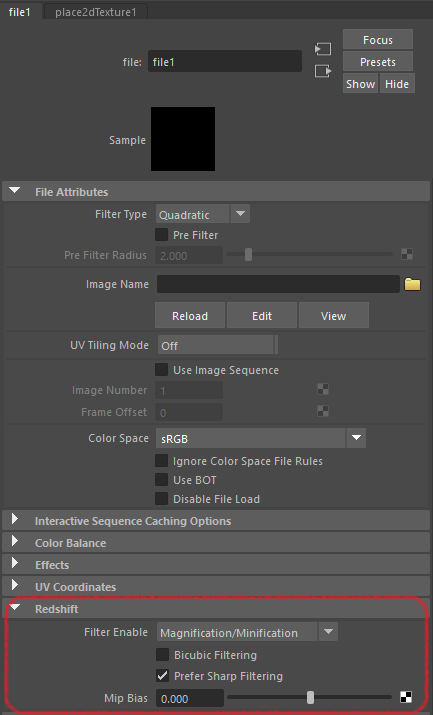Viewport: 433px width, 715px height.
Task: Click the Mip Bias slider handle
Action: pyautogui.click(x=310, y=697)
